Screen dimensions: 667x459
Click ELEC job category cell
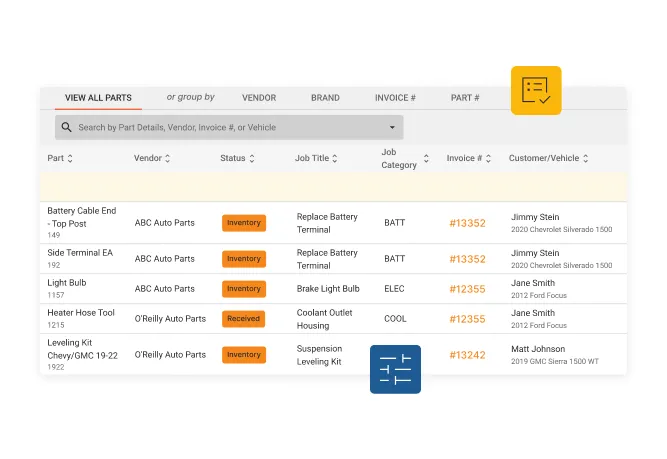click(394, 289)
